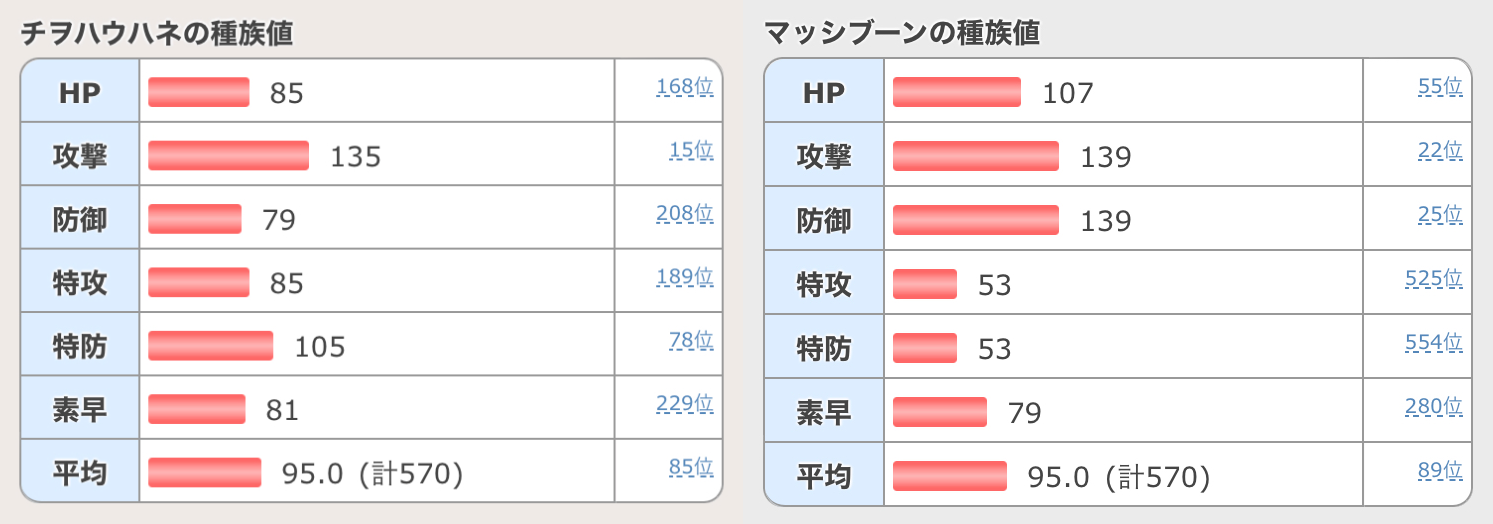Click the 25位 defense ranking link
This screenshot has width=1493, height=524.
click(1440, 213)
